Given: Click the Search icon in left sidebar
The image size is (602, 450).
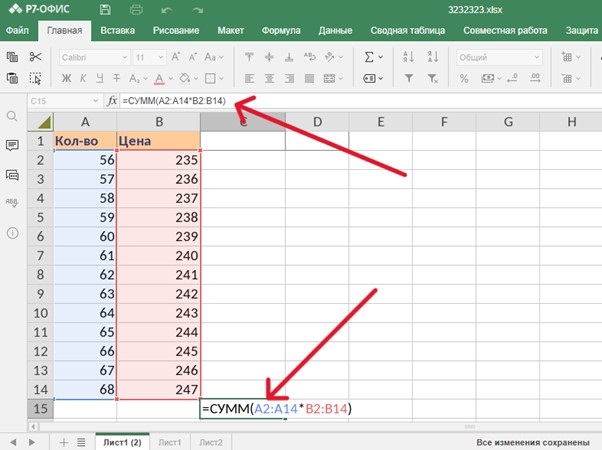Looking at the screenshot, I should tap(13, 117).
